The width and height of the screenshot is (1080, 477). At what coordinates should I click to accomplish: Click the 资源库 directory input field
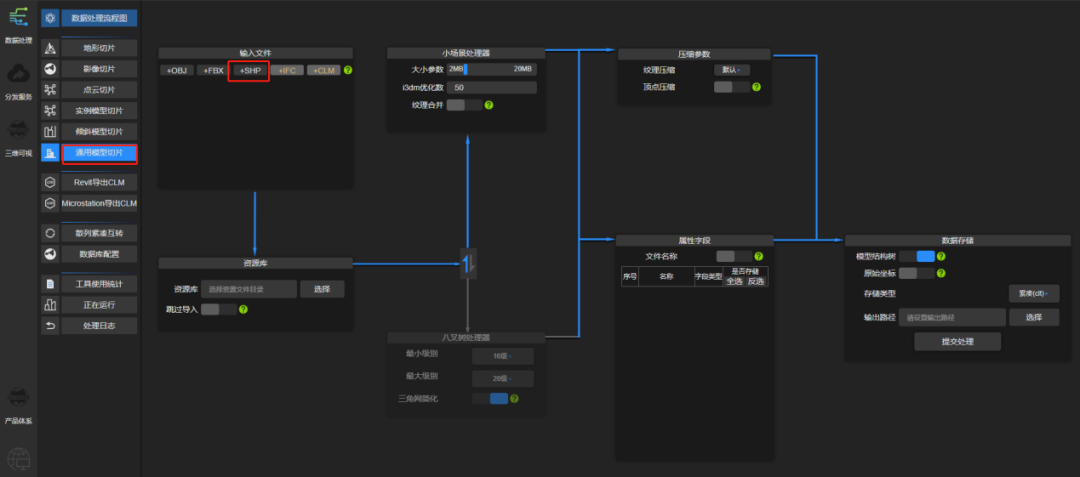[x=249, y=289]
